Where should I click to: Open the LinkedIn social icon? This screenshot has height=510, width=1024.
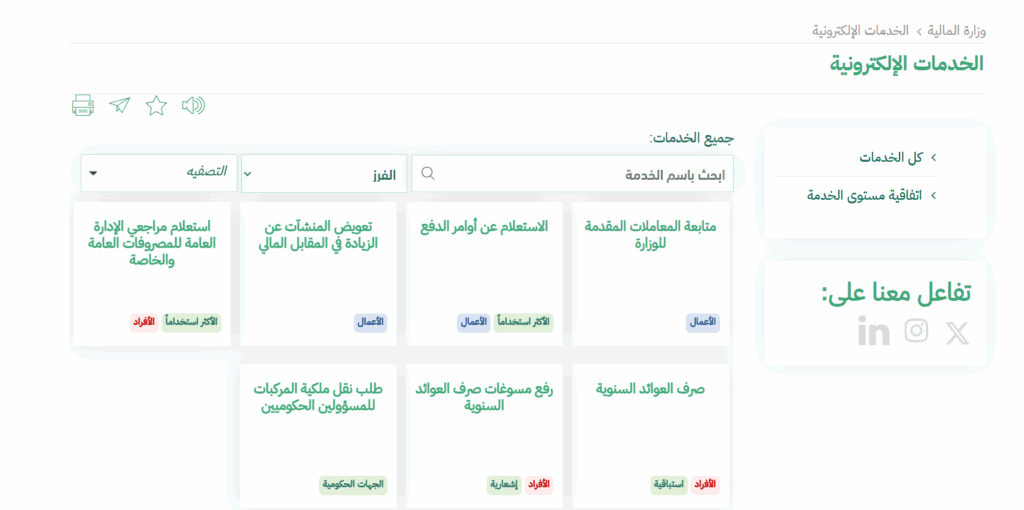(873, 332)
